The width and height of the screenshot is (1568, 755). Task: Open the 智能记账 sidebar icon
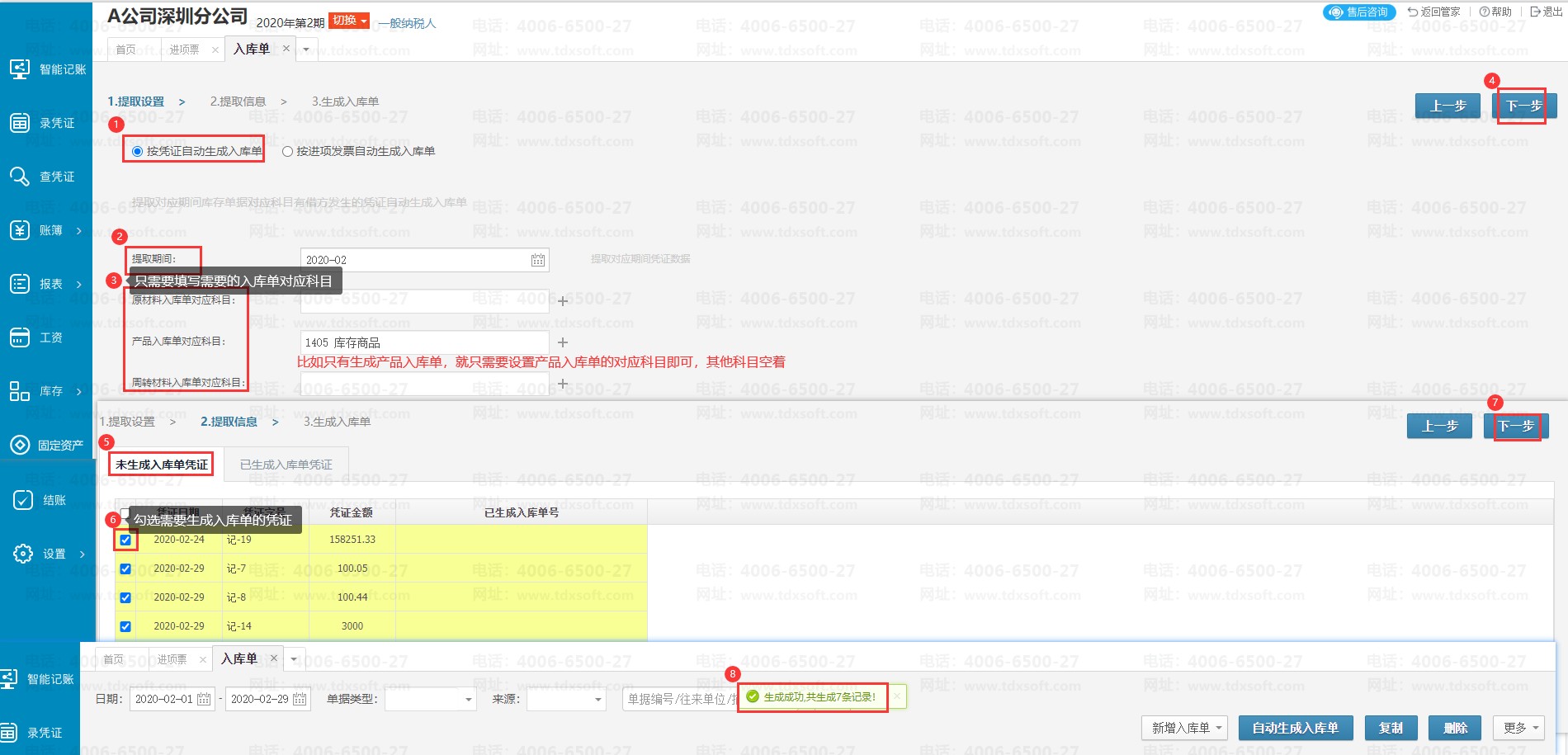coord(20,69)
